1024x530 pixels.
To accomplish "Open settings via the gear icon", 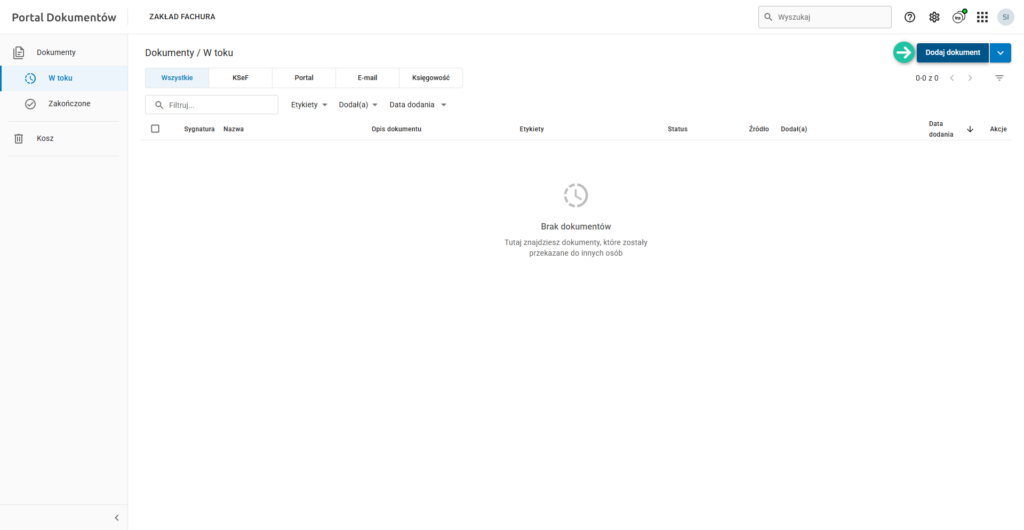I will [934, 17].
